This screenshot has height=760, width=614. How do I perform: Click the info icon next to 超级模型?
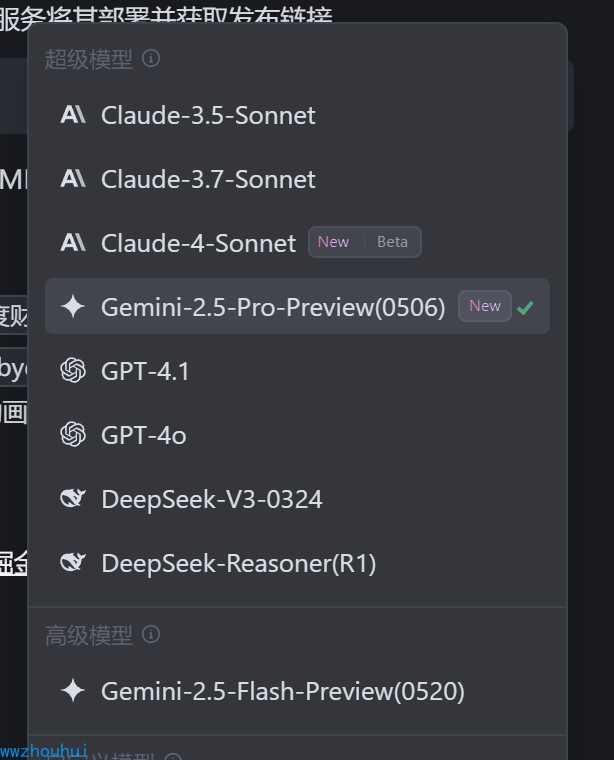click(151, 59)
